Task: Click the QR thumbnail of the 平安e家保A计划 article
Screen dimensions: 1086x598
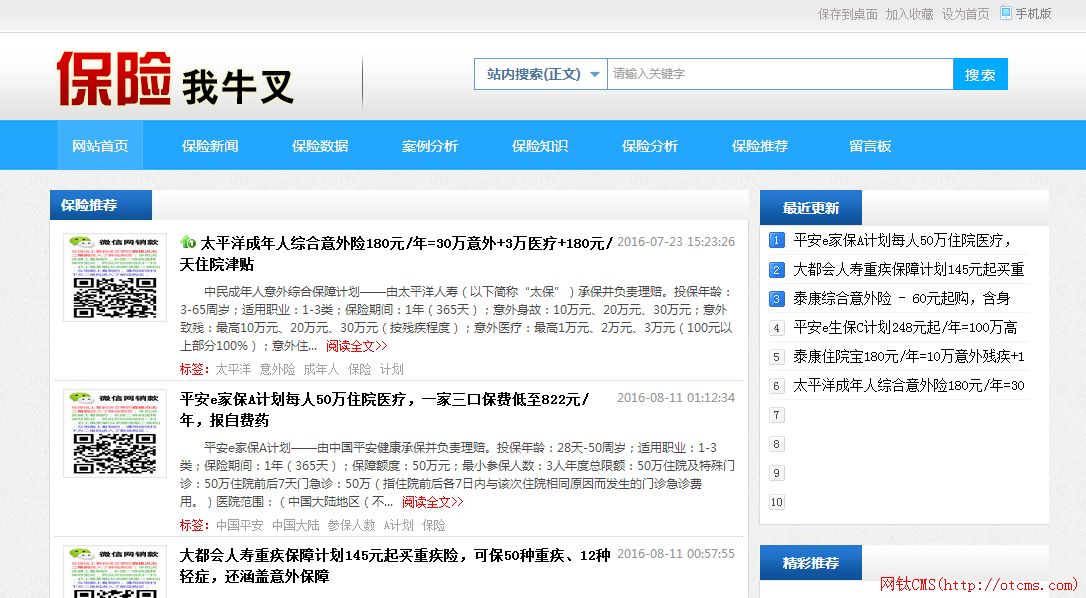Action: pyautogui.click(x=115, y=434)
